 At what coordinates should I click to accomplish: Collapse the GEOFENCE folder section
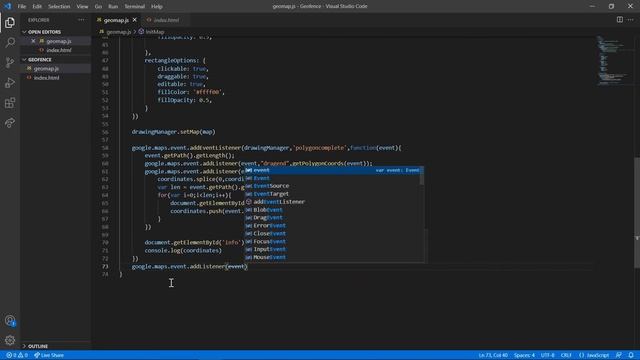pyautogui.click(x=40, y=60)
